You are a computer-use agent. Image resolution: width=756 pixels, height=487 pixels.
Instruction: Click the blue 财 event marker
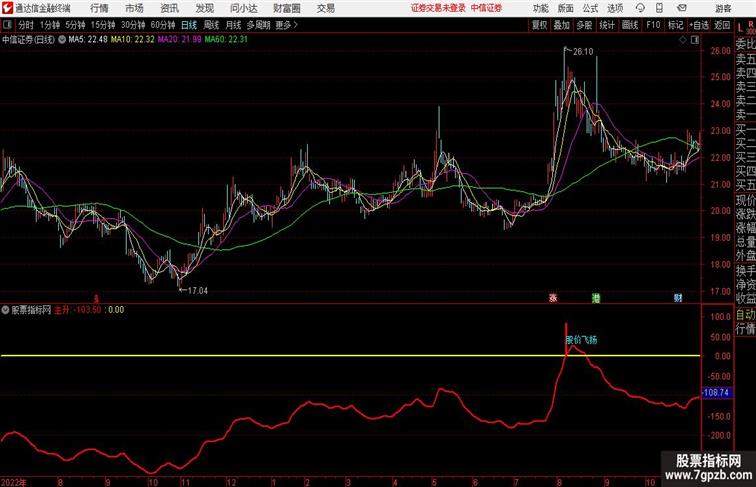point(678,298)
